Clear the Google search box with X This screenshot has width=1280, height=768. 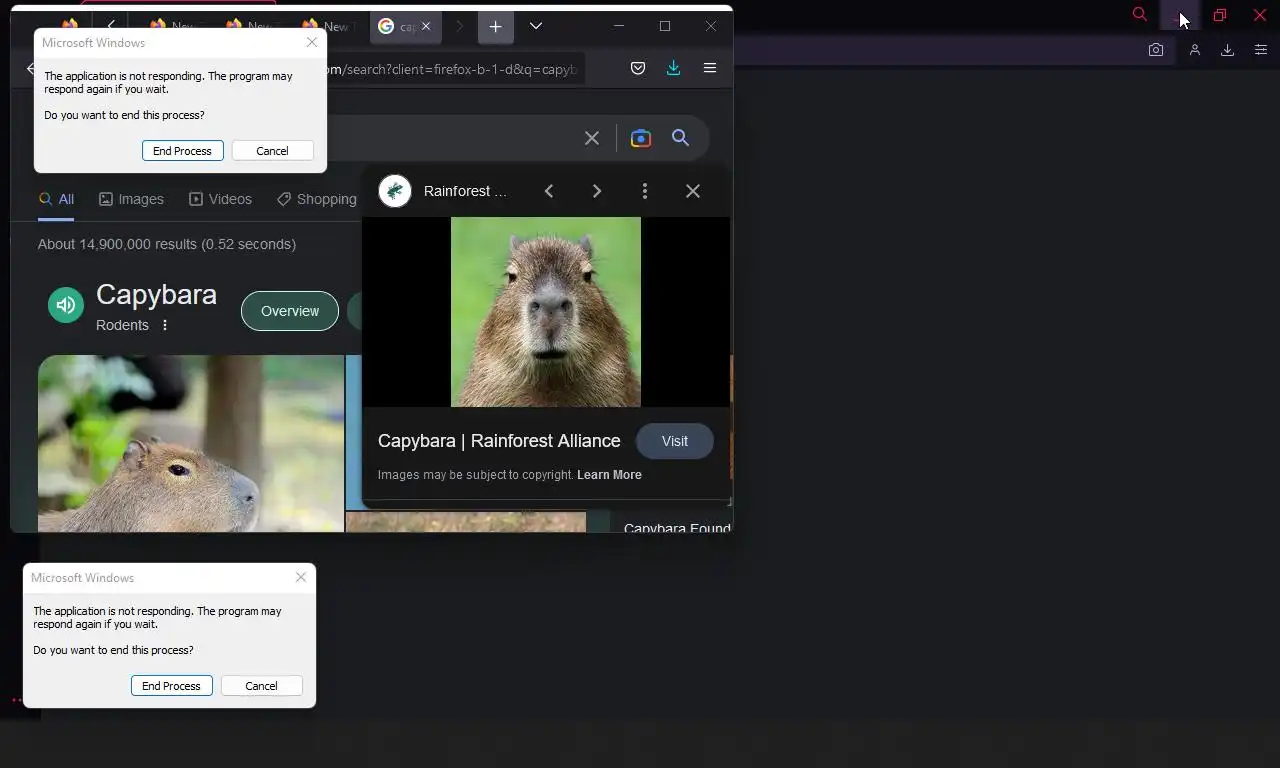tap(592, 138)
